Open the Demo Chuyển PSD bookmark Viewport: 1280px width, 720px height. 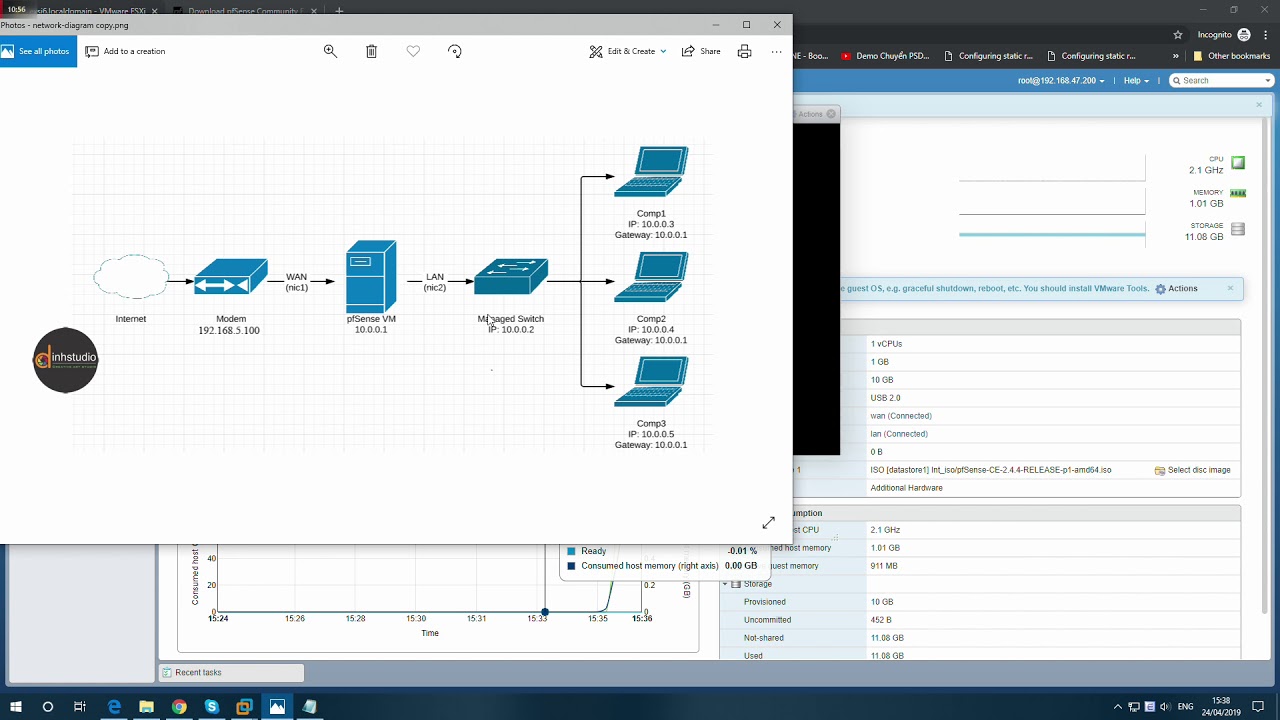pyautogui.click(x=885, y=56)
